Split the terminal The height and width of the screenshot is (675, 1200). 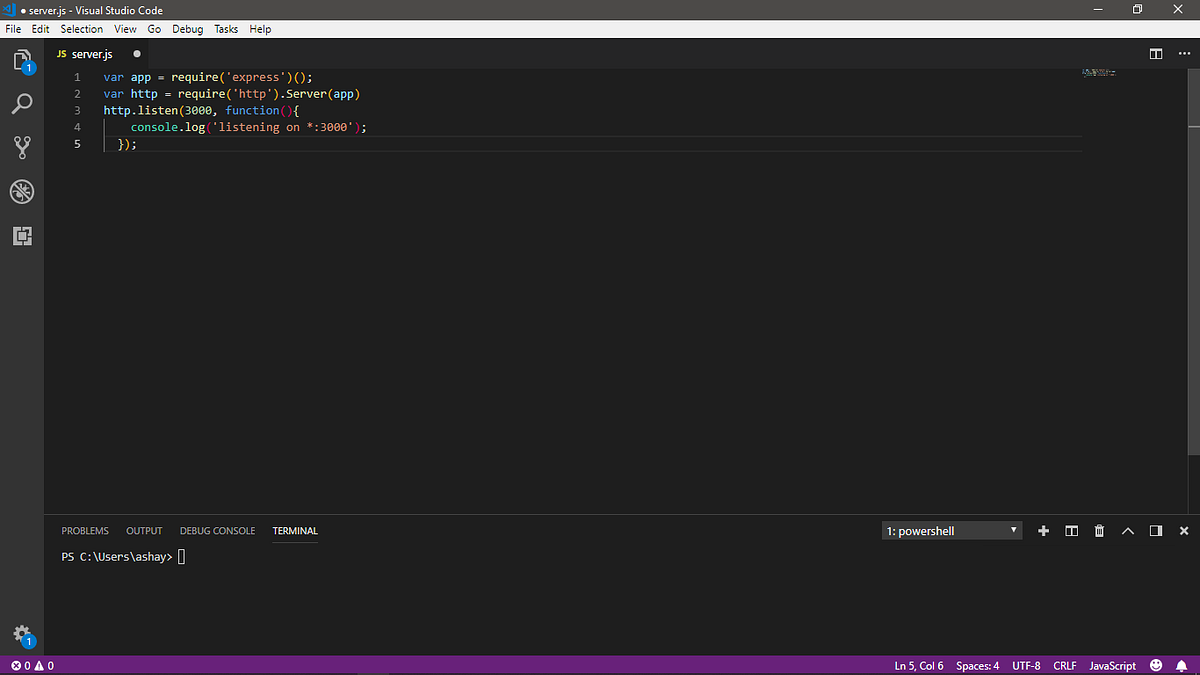pyautogui.click(x=1071, y=530)
